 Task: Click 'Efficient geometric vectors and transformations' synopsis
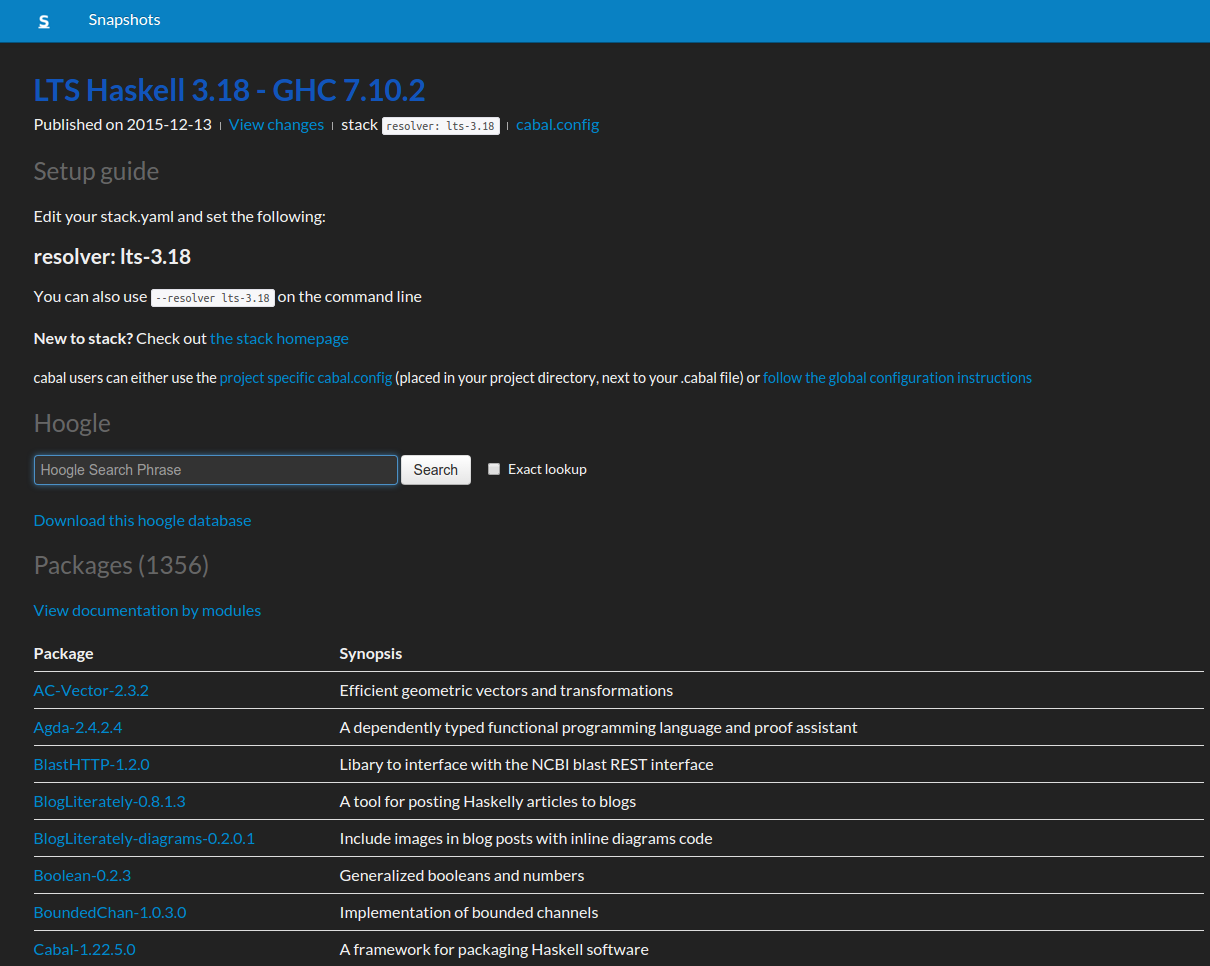(506, 690)
